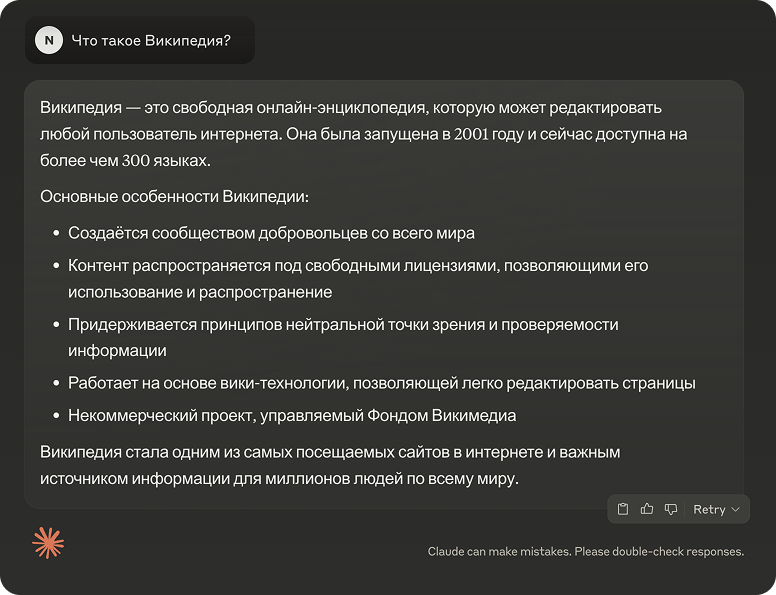Click the "Claude can make mistakes" disclaimer
776x595 pixels.
pyautogui.click(x=585, y=551)
